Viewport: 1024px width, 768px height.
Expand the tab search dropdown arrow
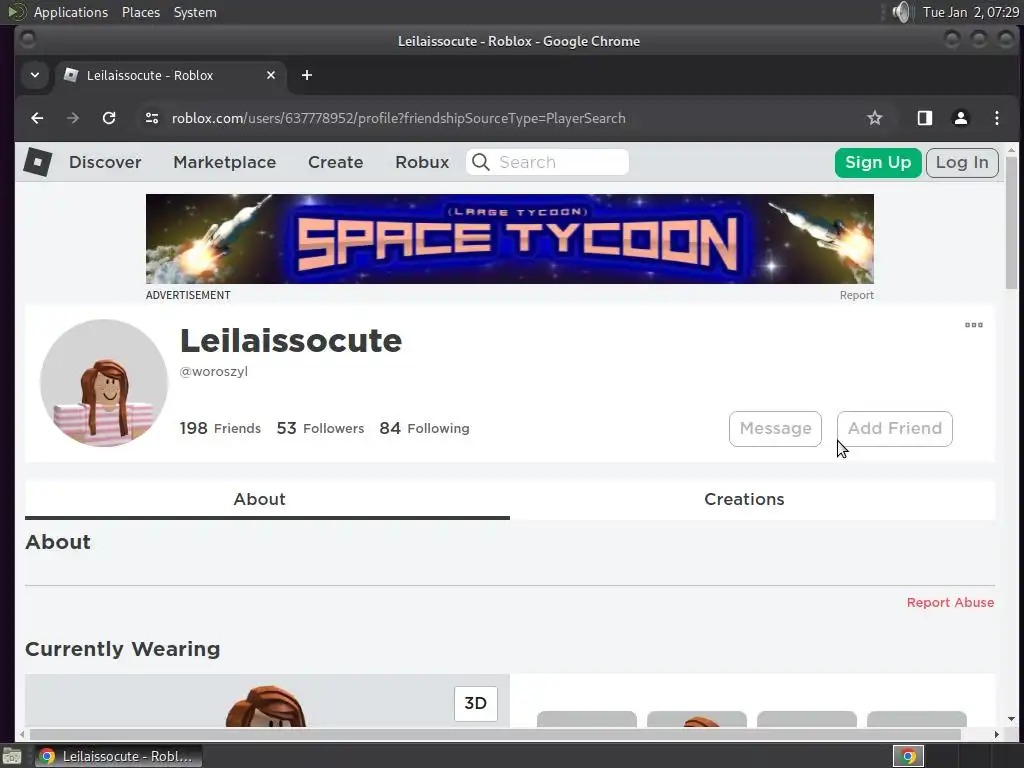click(35, 75)
